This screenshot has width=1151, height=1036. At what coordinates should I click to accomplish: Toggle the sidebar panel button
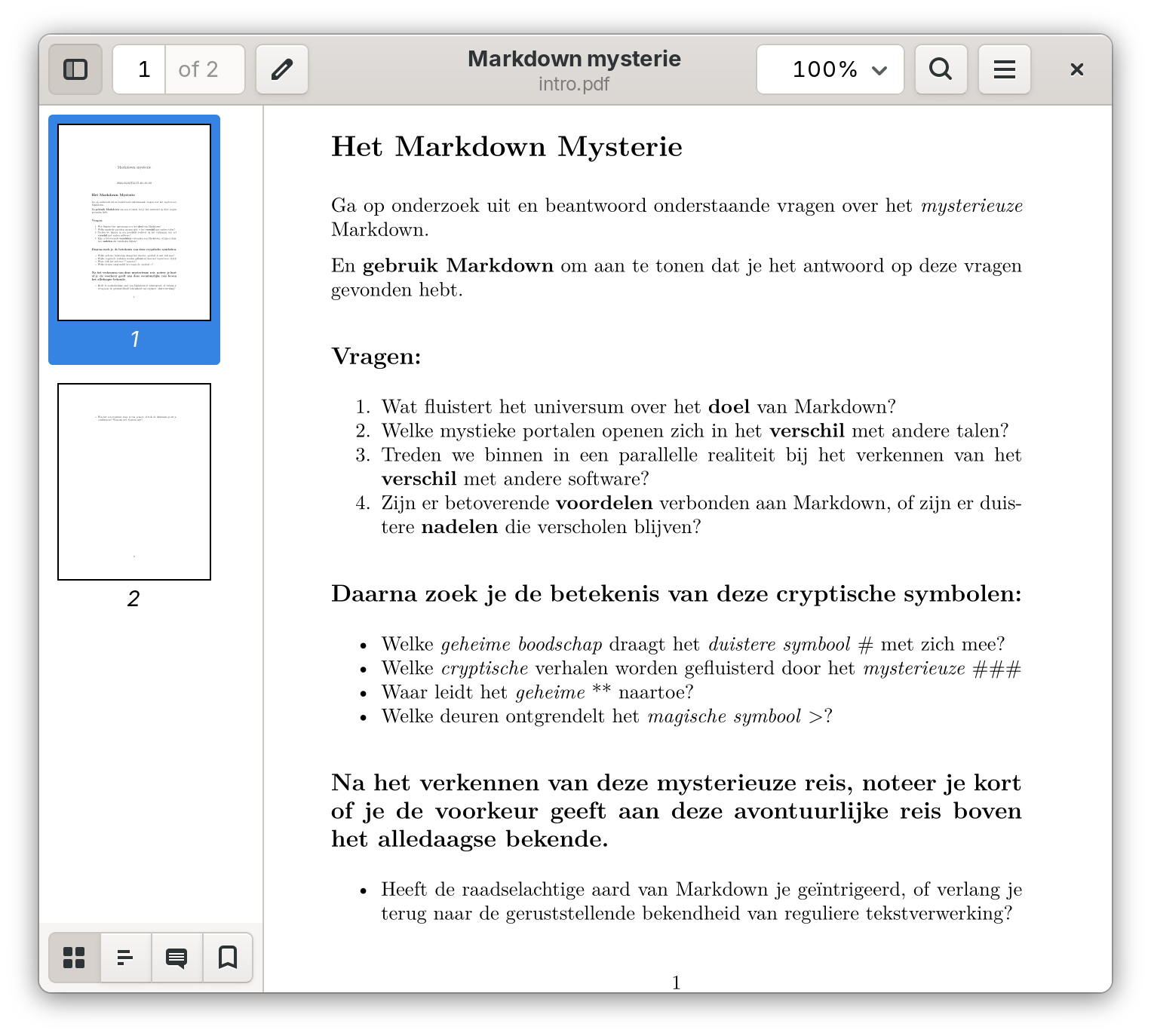click(x=75, y=69)
